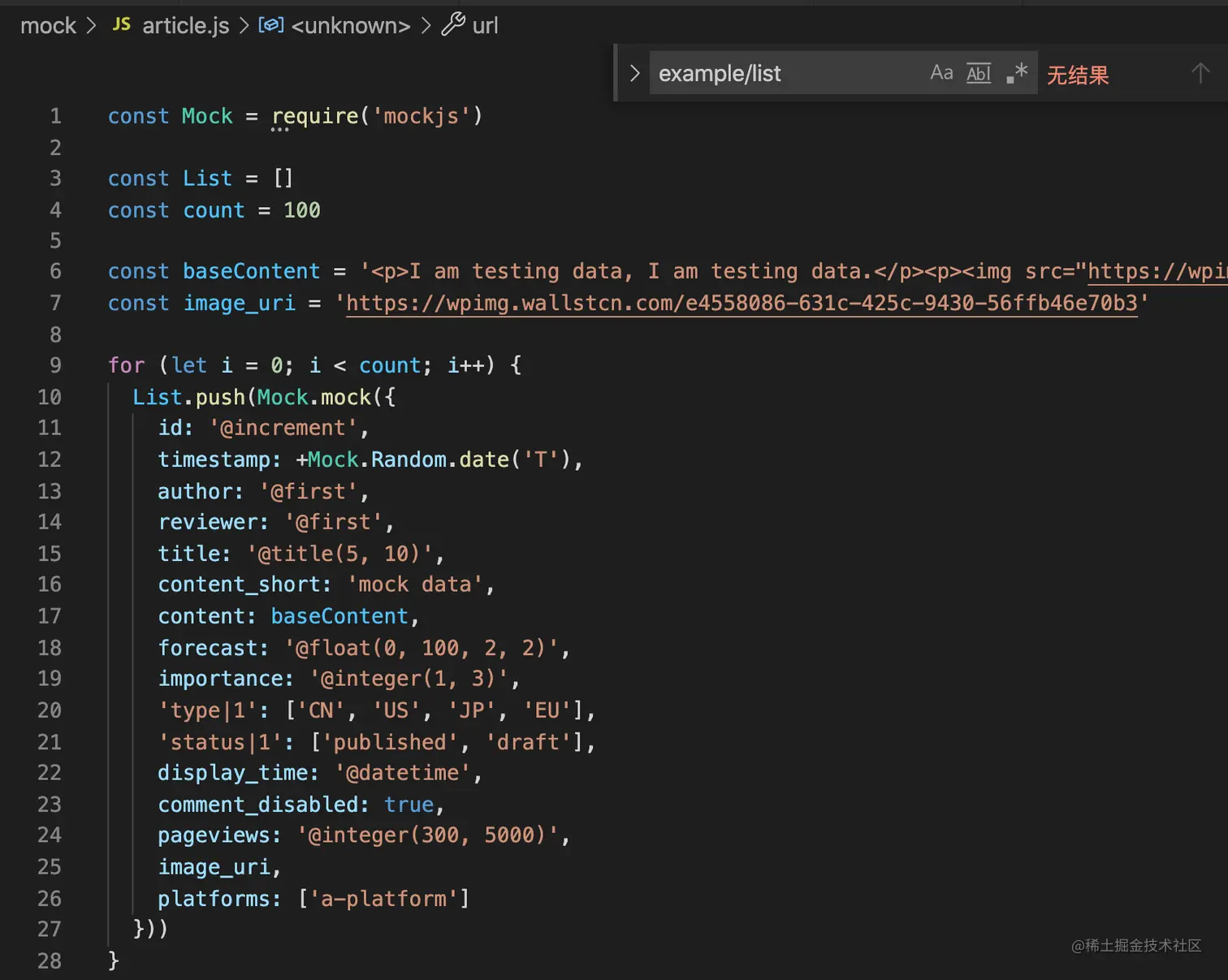The height and width of the screenshot is (980, 1228).
Task: Click the 'JP' string in type array
Action: 471,710
